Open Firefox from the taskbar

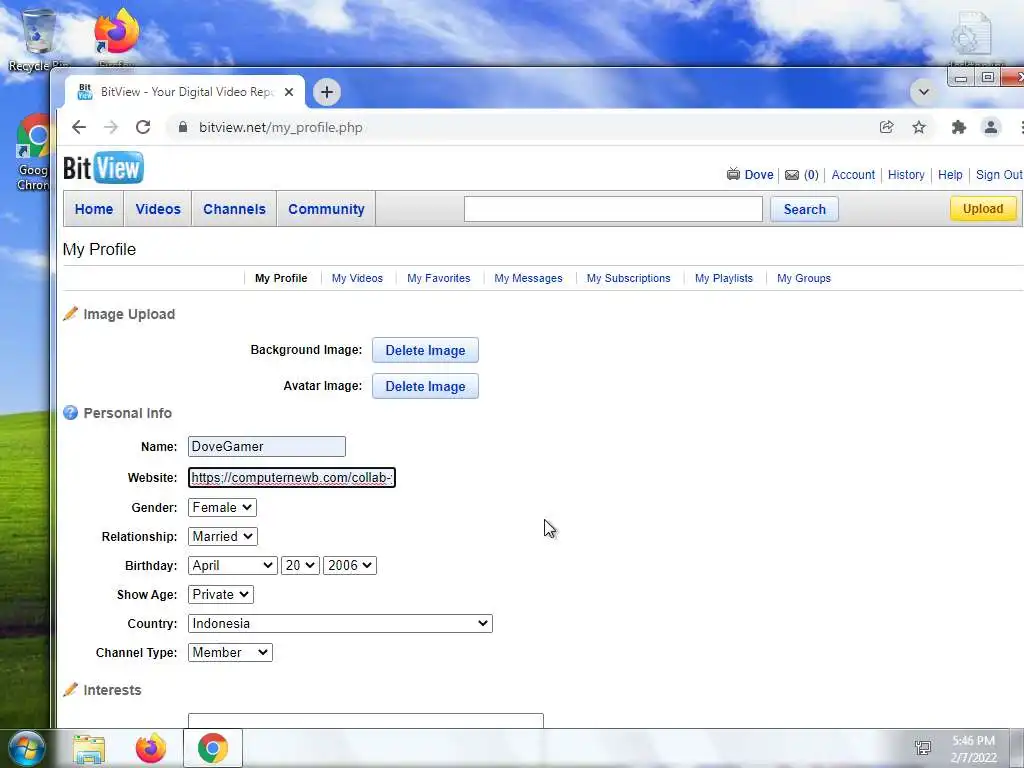pyautogui.click(x=151, y=748)
